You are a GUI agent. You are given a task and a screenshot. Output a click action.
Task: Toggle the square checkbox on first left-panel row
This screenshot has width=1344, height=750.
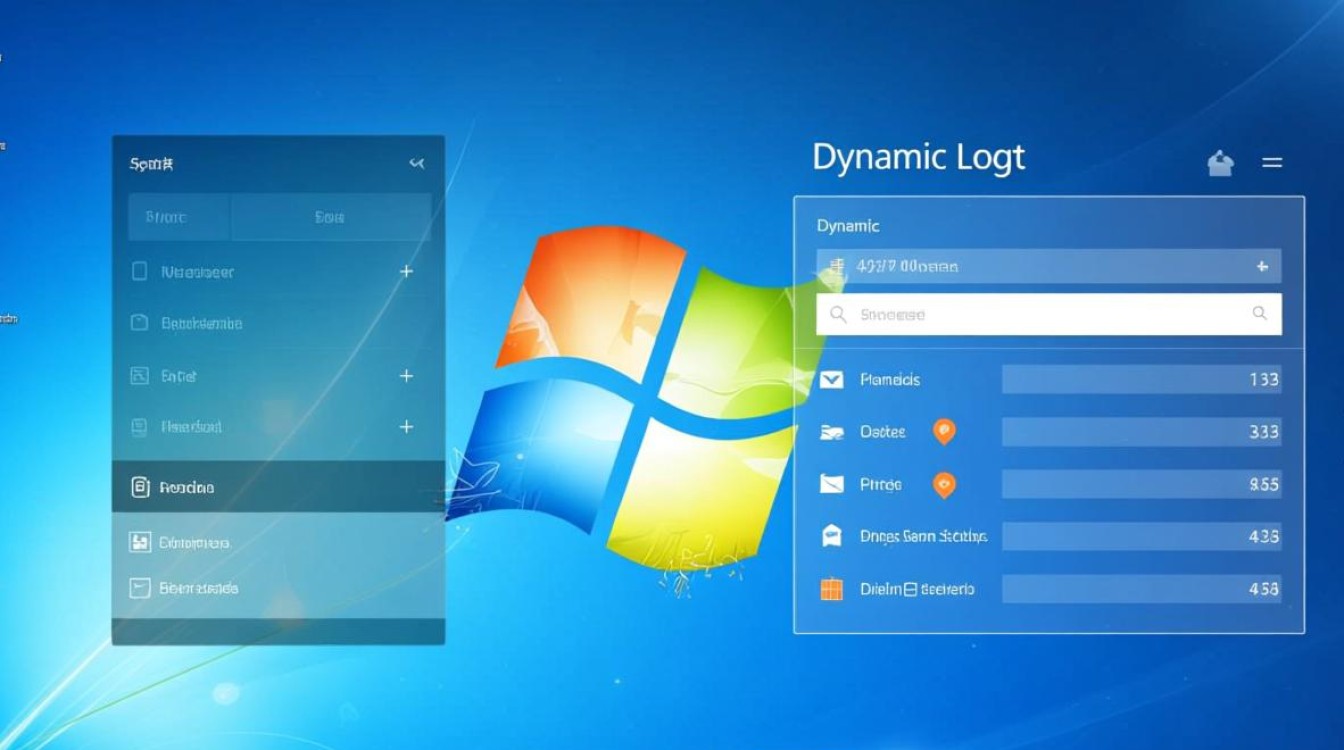click(140, 271)
